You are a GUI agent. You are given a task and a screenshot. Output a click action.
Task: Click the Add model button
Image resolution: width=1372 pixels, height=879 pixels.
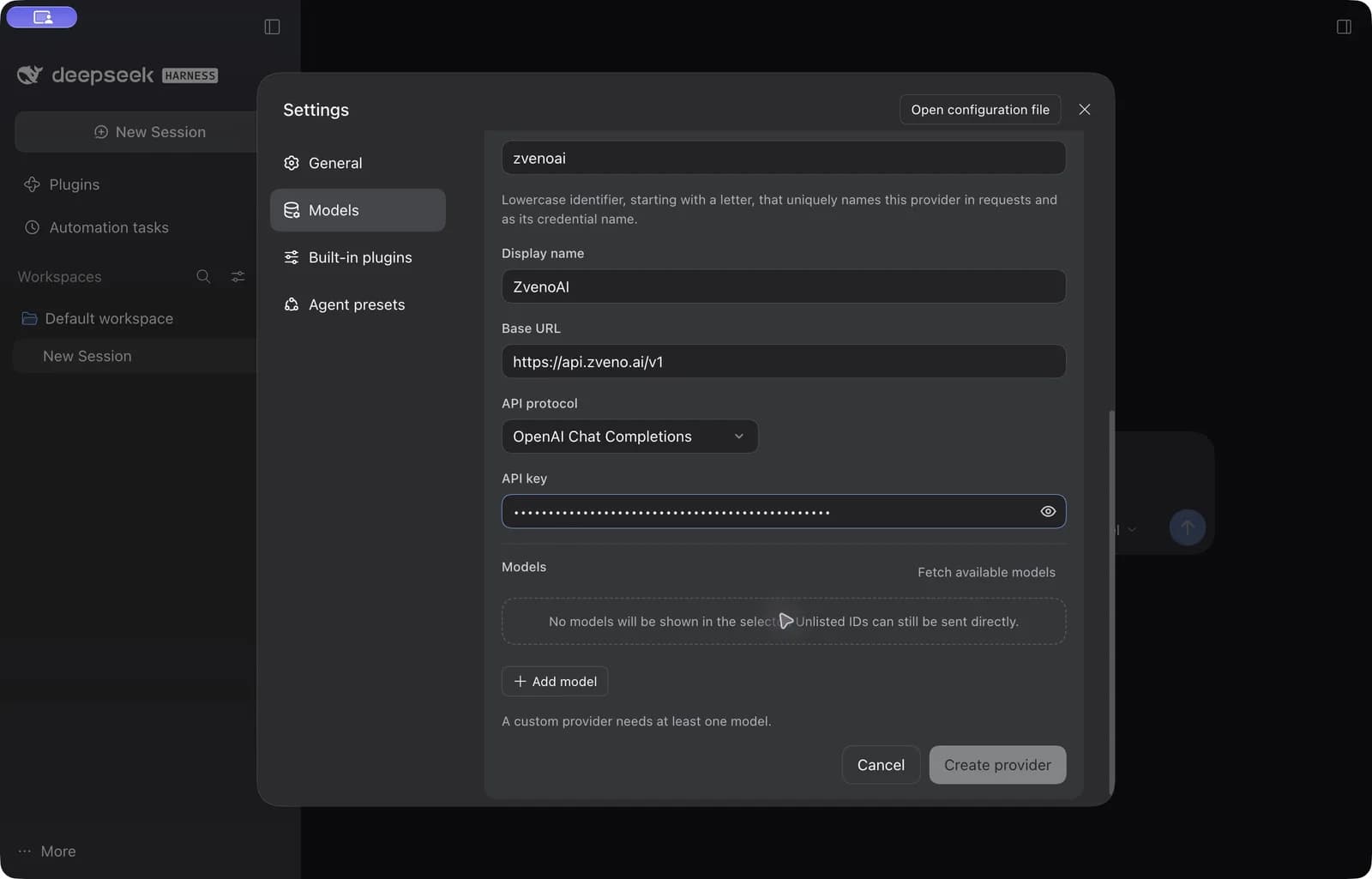click(555, 681)
